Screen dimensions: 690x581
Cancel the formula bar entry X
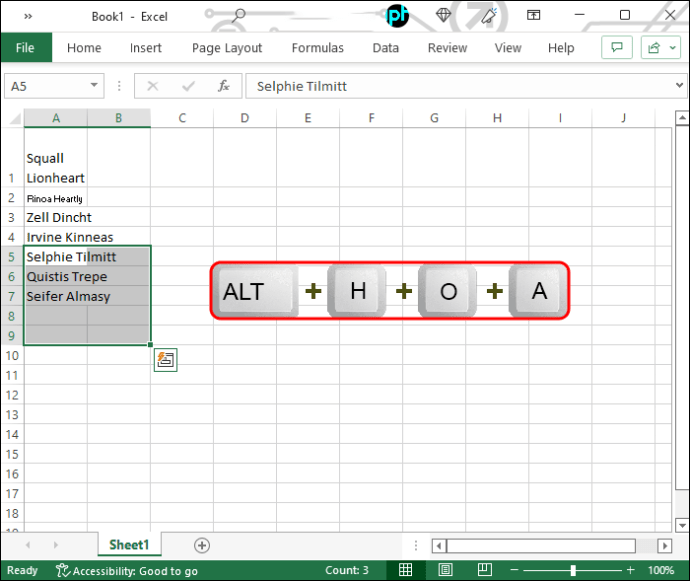tap(153, 86)
